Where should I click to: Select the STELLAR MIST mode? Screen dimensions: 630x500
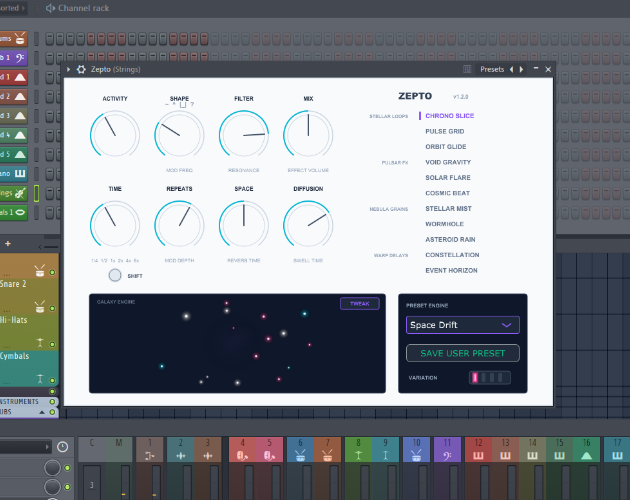tap(448, 209)
